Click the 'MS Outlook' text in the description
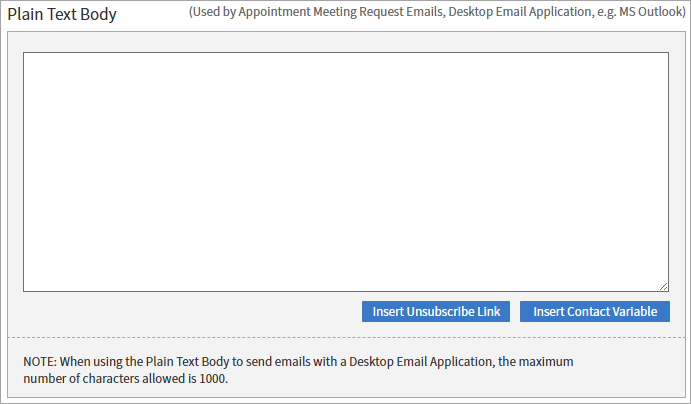Image resolution: width=691 pixels, height=404 pixels. (x=650, y=12)
